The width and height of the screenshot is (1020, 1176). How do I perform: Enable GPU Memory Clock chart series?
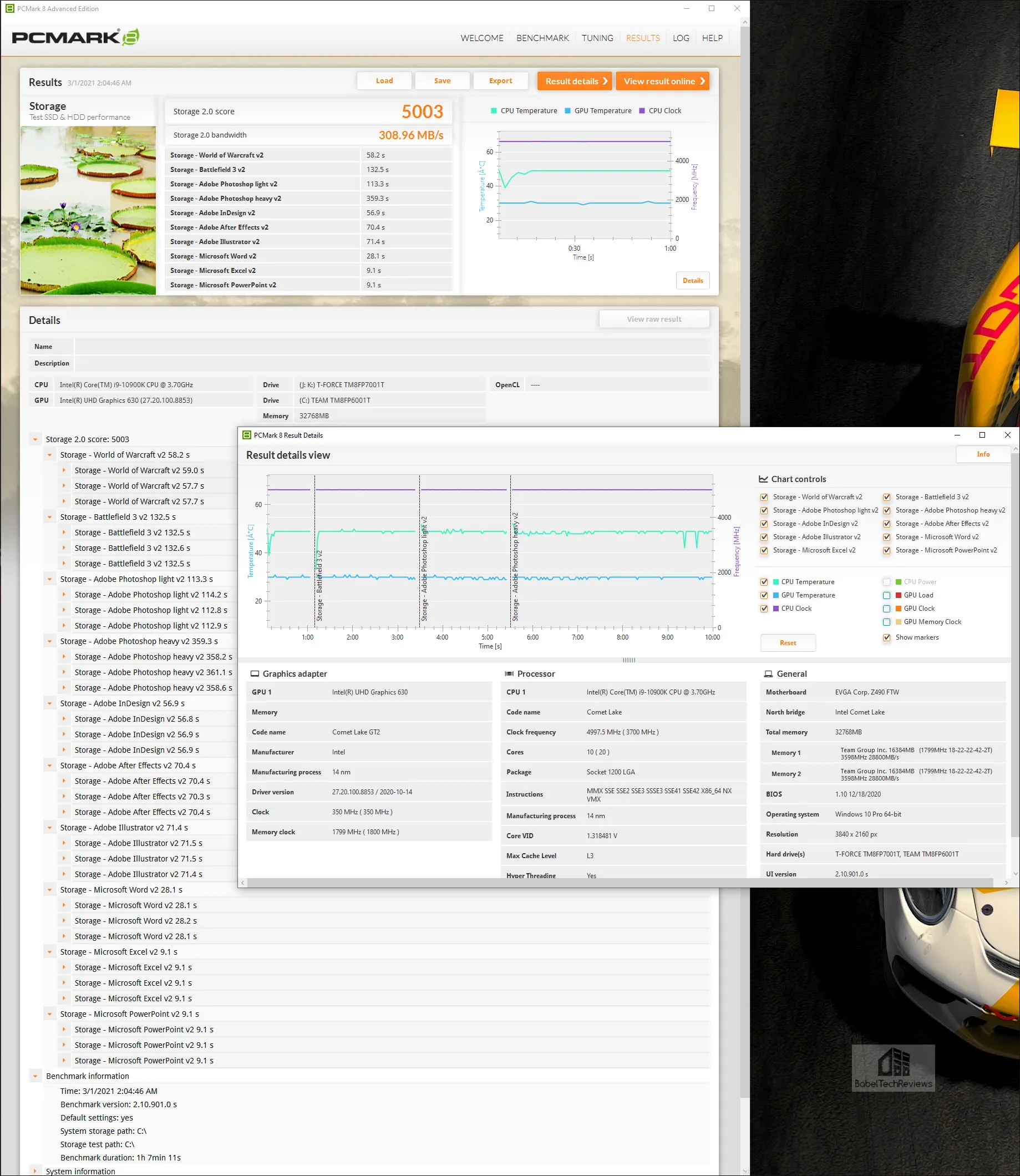pyautogui.click(x=887, y=622)
